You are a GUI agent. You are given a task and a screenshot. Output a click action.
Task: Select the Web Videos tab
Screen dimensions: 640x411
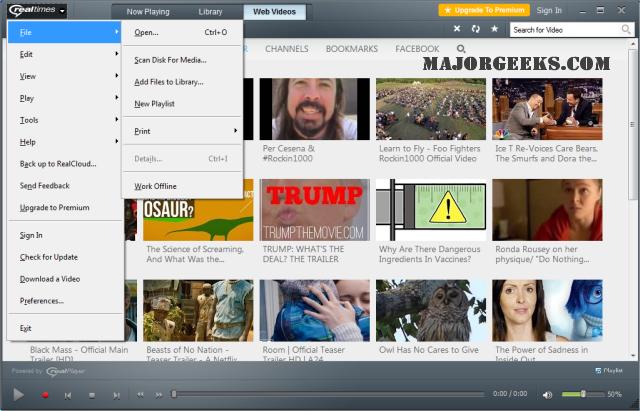274,12
